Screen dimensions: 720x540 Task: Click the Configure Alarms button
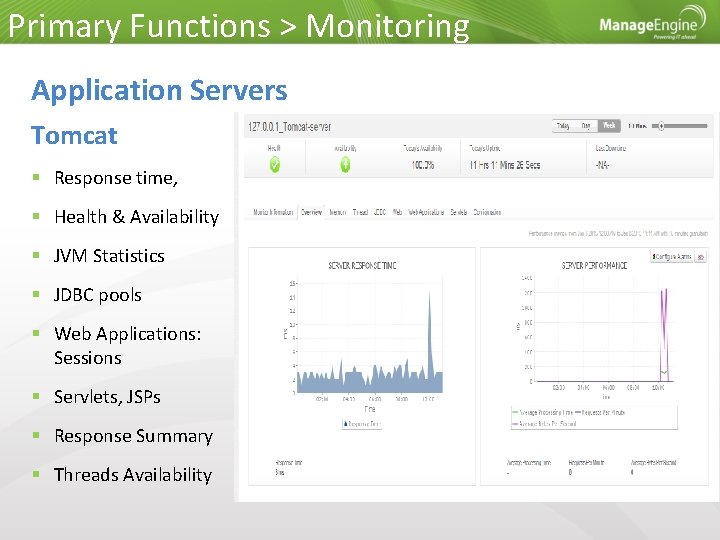pyautogui.click(x=672, y=257)
